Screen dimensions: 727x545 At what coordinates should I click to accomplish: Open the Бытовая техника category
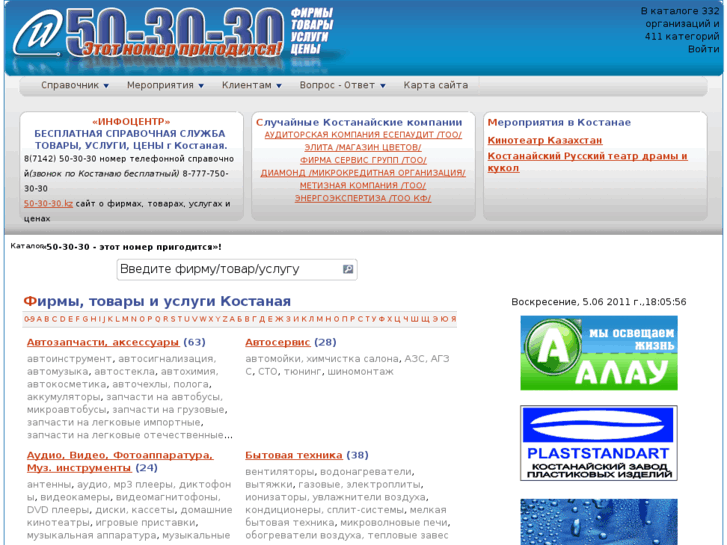point(294,455)
